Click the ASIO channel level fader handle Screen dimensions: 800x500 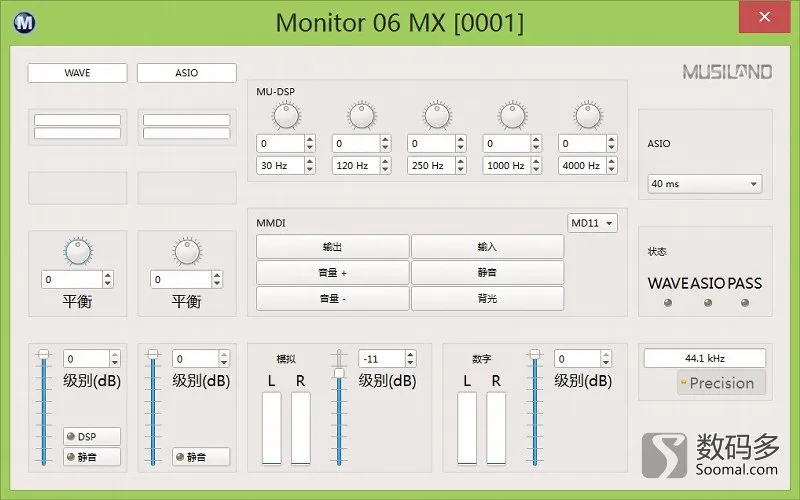[153, 354]
